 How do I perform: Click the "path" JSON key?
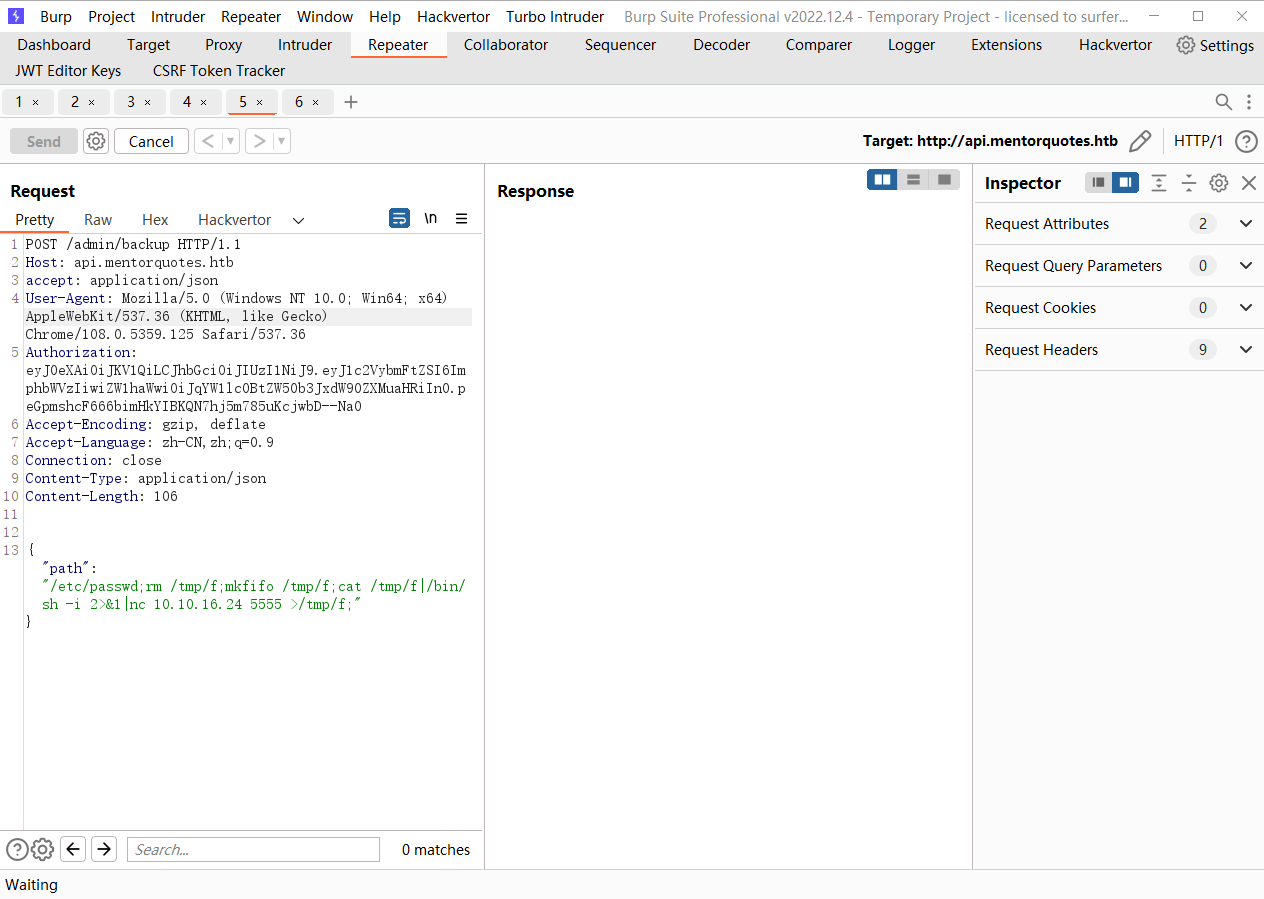click(x=66, y=568)
